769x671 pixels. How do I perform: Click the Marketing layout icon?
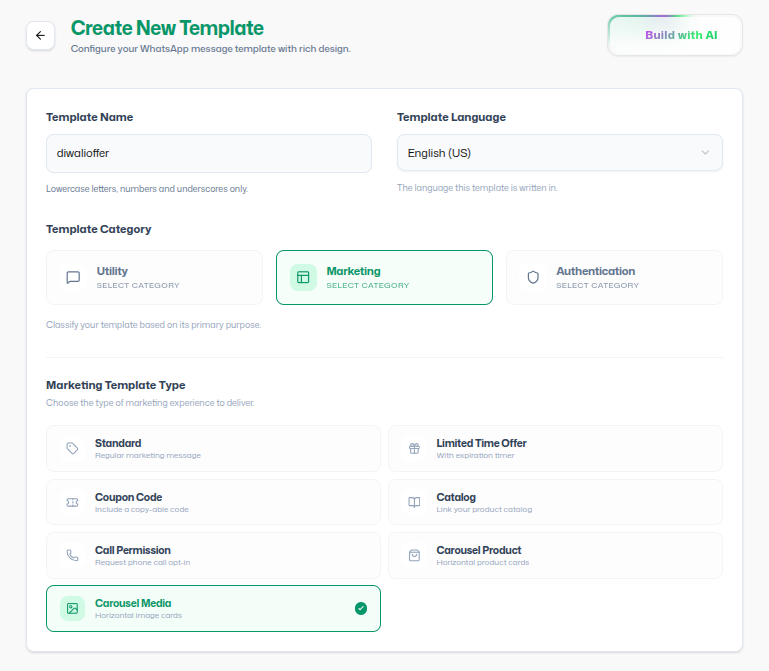pyautogui.click(x=303, y=278)
